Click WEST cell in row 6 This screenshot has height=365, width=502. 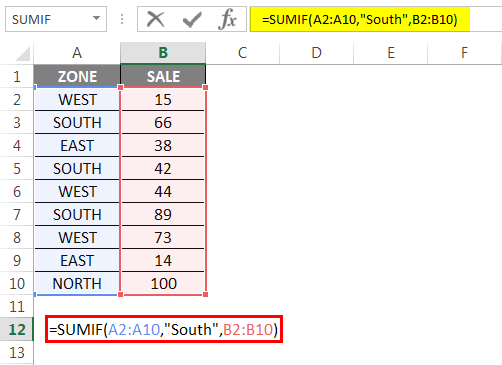tap(77, 191)
